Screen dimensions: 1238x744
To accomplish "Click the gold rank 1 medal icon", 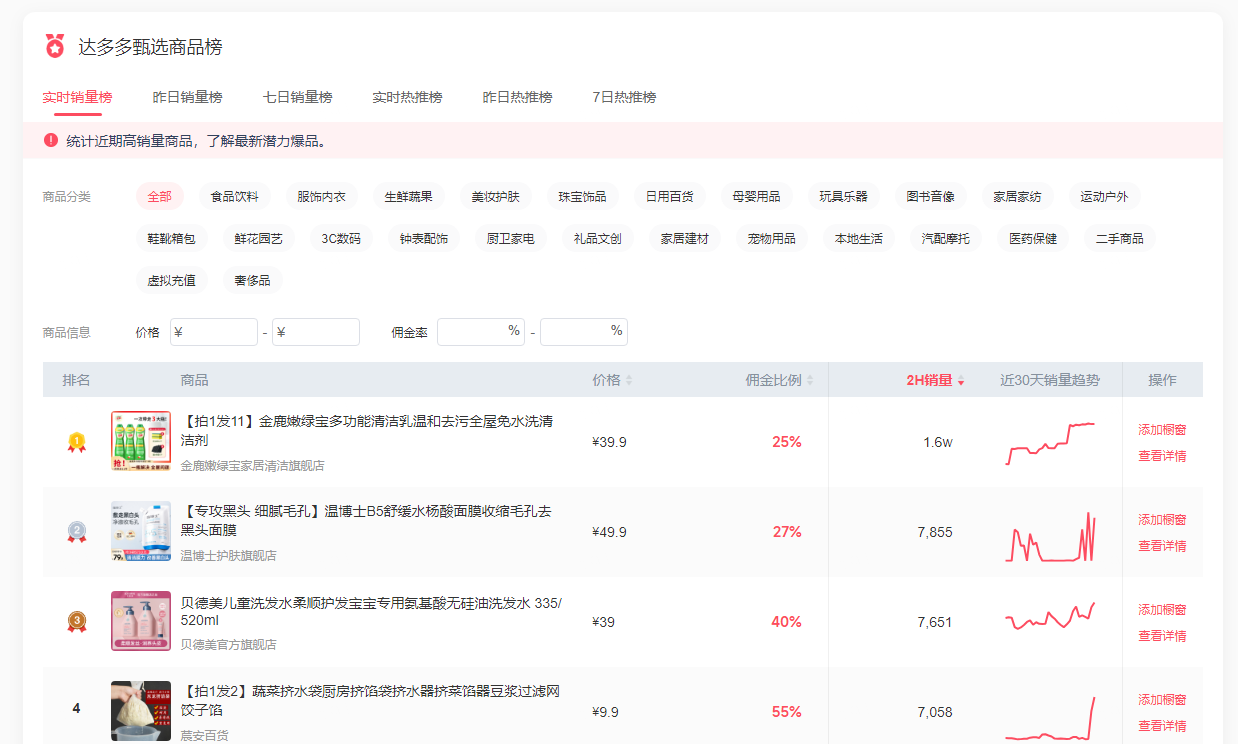I will (76, 441).
